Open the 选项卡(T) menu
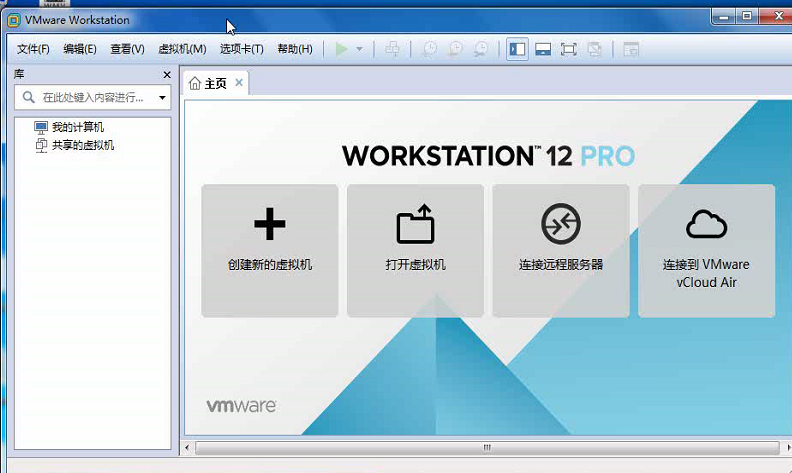792x473 pixels. (x=241, y=49)
